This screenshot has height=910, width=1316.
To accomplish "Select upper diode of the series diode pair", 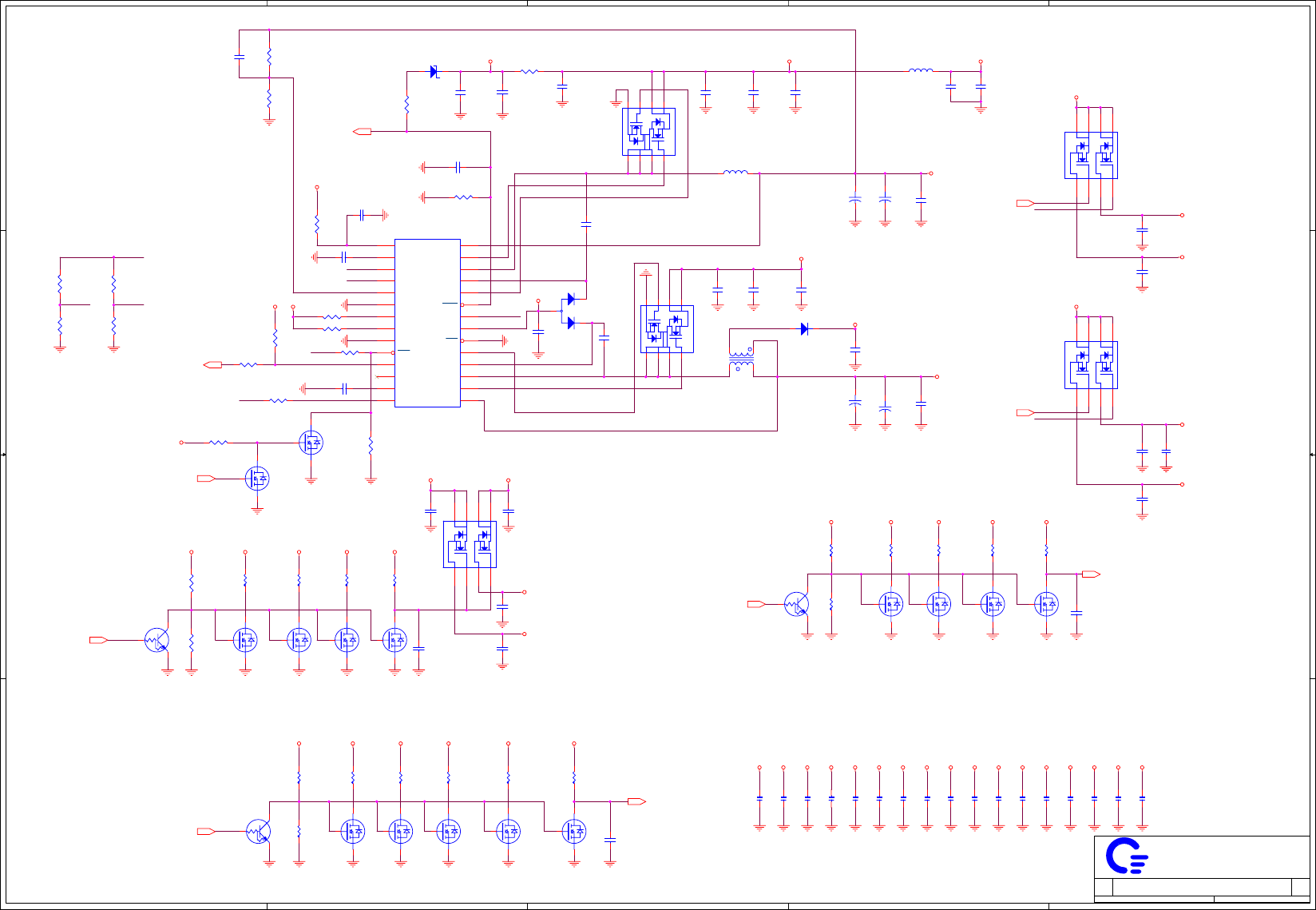I will [x=570, y=299].
